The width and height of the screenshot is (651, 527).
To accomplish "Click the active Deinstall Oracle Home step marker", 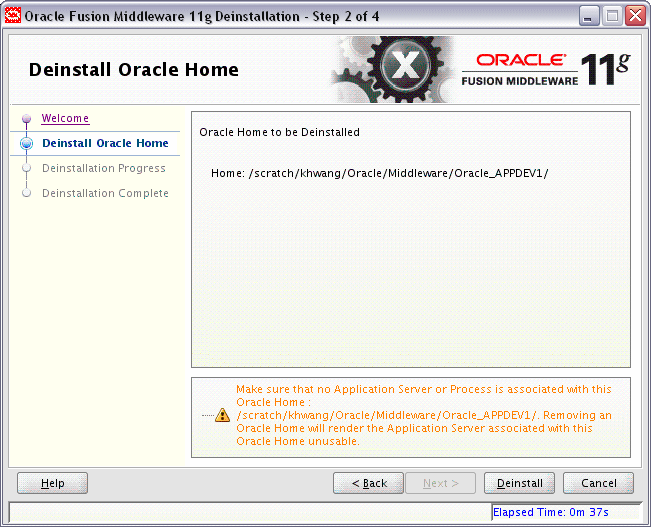I will pos(27,144).
